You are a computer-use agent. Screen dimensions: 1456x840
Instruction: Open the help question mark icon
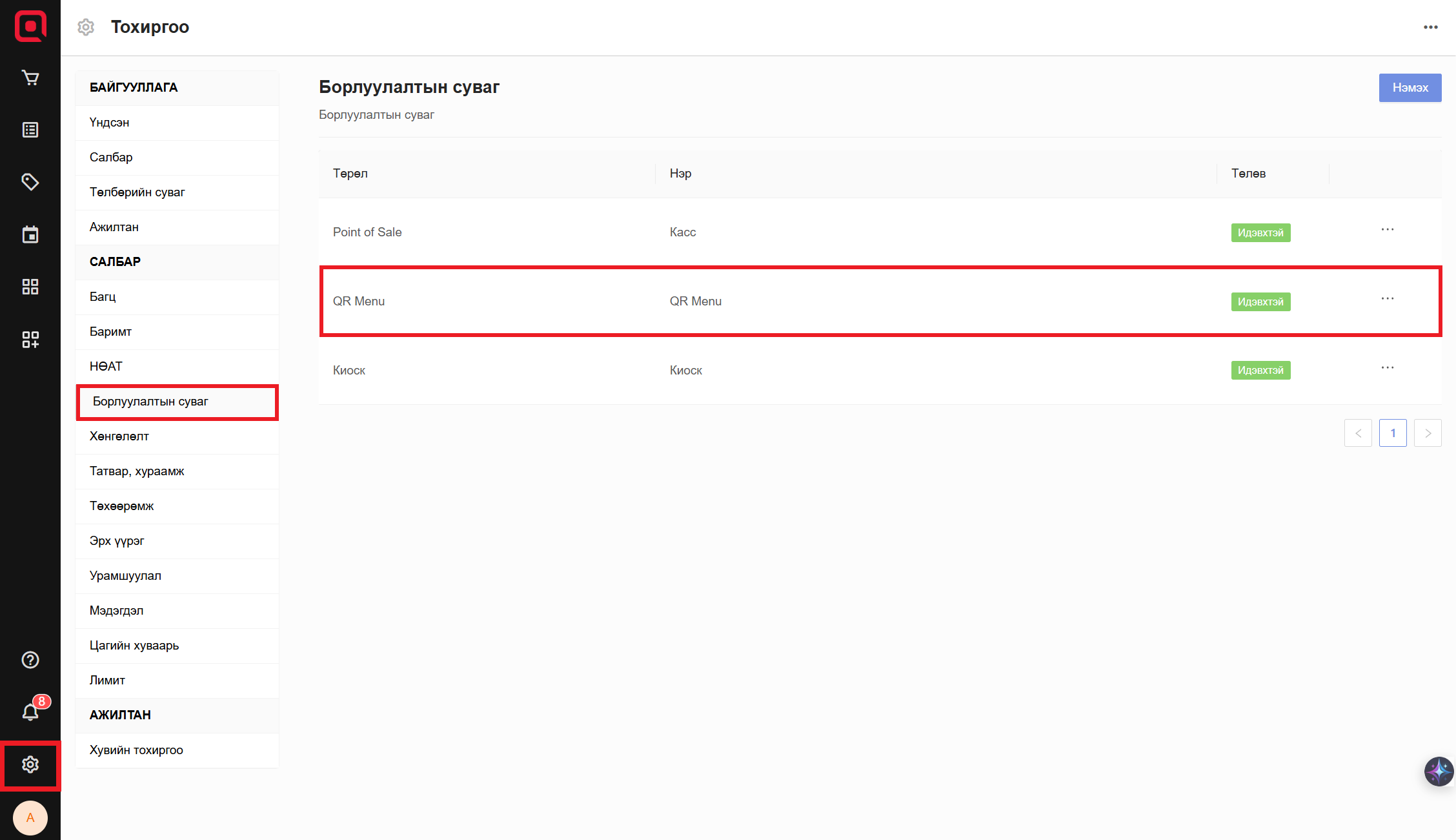click(30, 660)
